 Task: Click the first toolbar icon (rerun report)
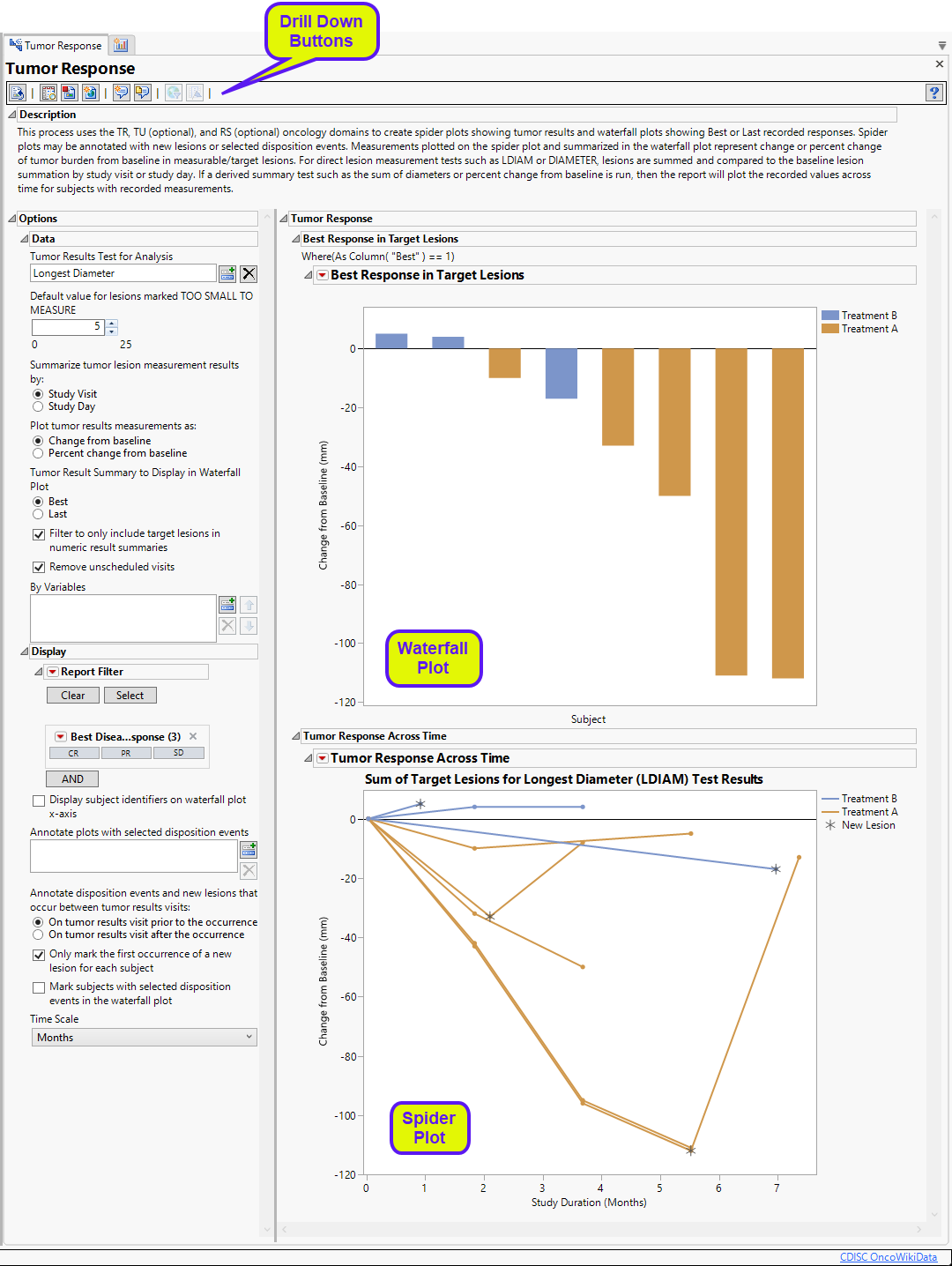click(17, 93)
